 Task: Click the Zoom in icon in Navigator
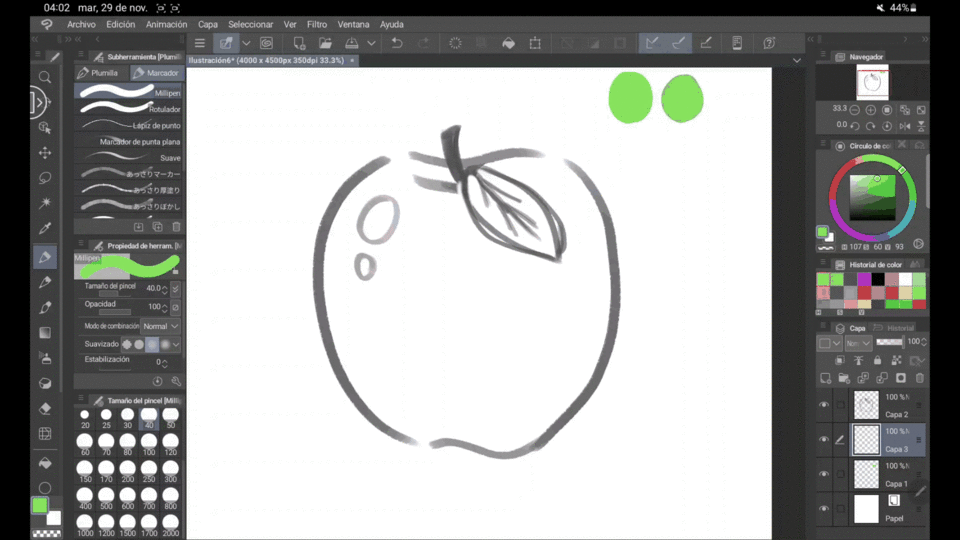coord(871,110)
